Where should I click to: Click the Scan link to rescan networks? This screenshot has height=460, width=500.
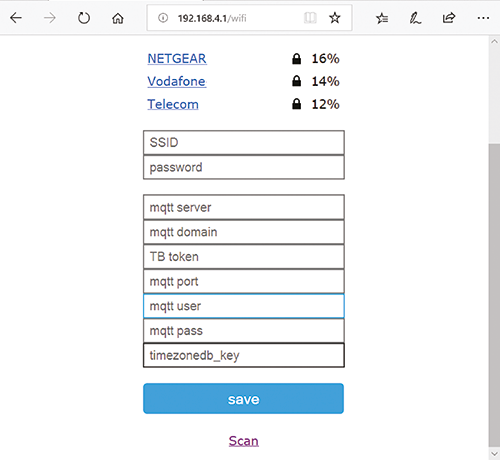click(x=244, y=441)
